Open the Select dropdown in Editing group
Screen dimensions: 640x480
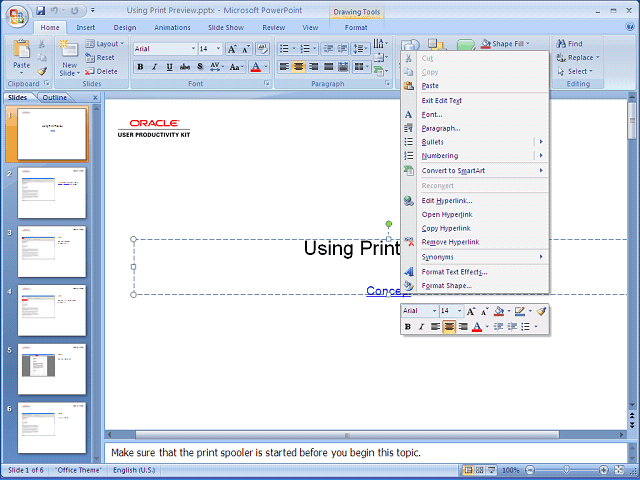575,71
